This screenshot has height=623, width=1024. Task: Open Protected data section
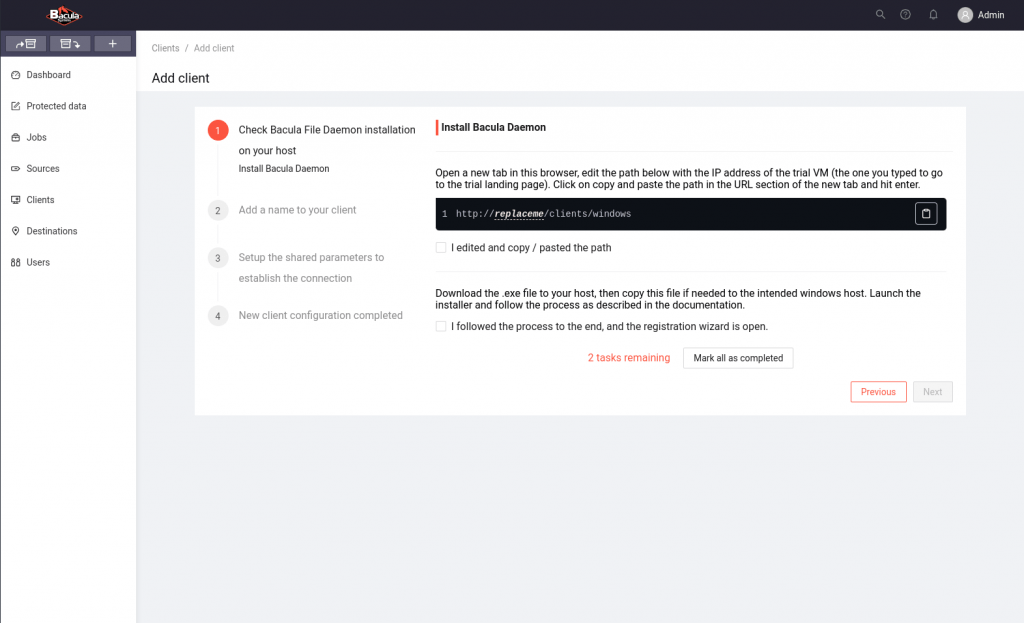click(56, 106)
